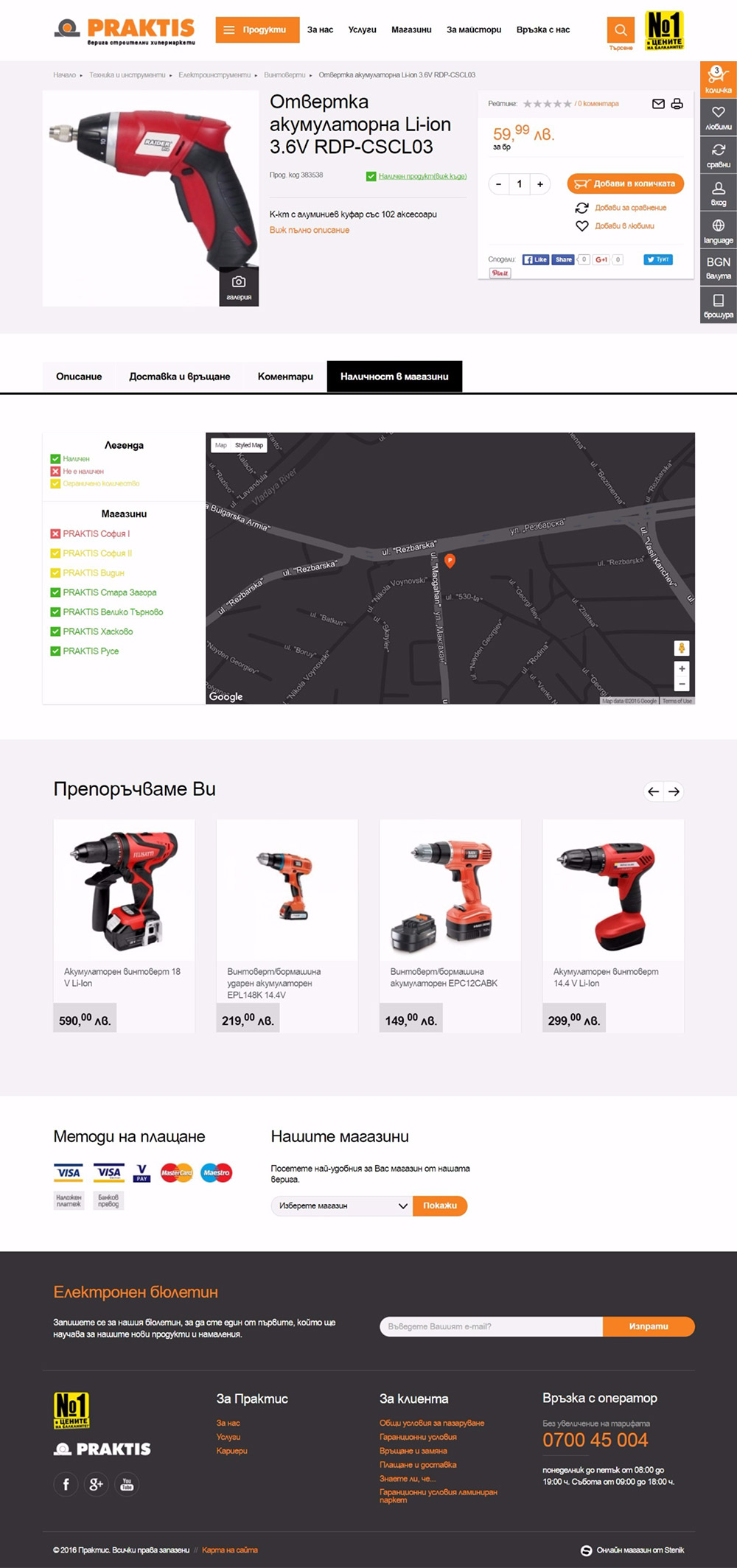Open Връзка с нас menu item
The width and height of the screenshot is (737, 1568).
pos(543,29)
